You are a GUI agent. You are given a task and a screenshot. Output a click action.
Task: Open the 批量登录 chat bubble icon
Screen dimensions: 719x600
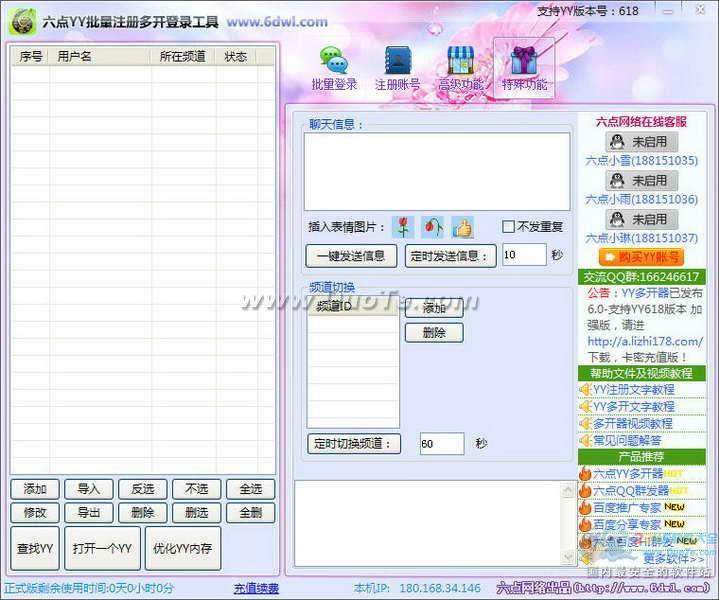pos(333,61)
